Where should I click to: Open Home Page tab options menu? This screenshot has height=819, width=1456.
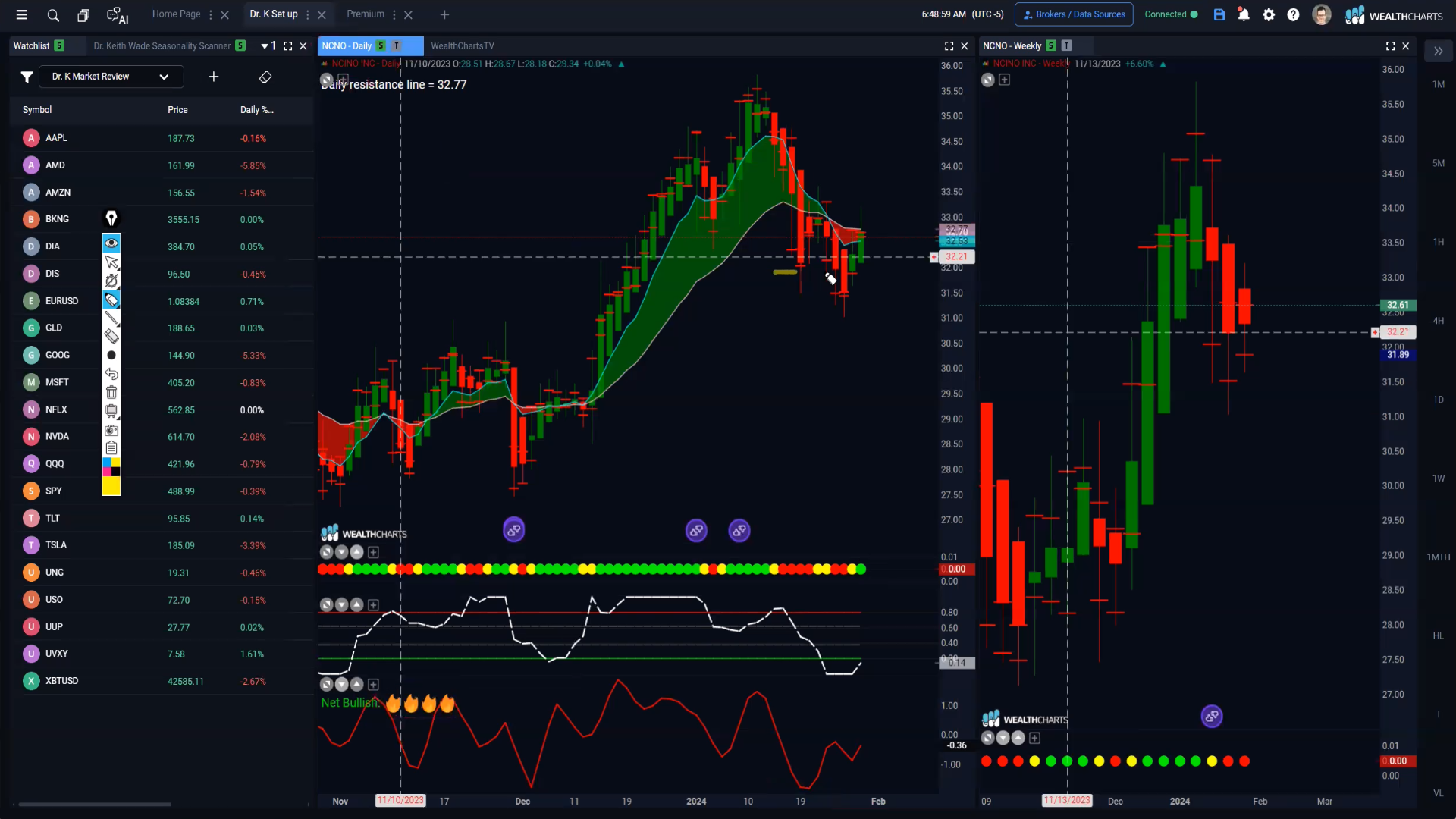[x=211, y=14]
